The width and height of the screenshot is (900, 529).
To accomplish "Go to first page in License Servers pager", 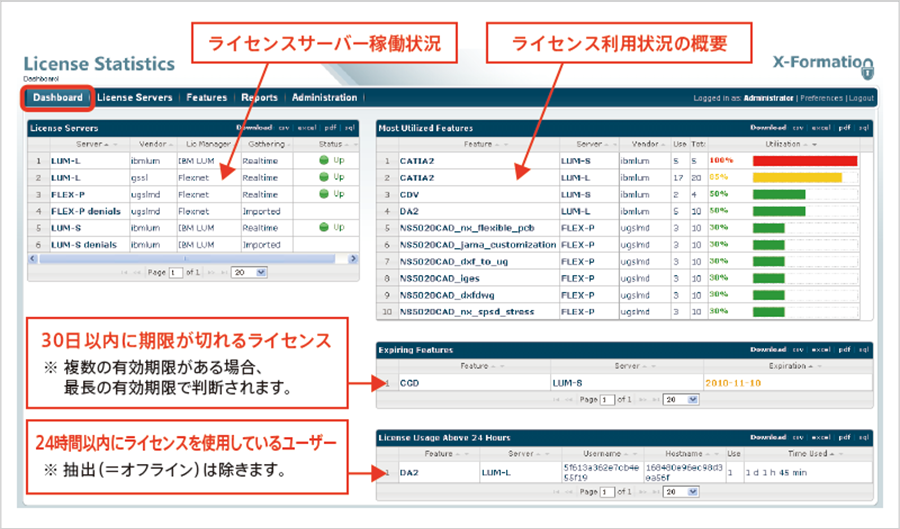I will point(124,273).
